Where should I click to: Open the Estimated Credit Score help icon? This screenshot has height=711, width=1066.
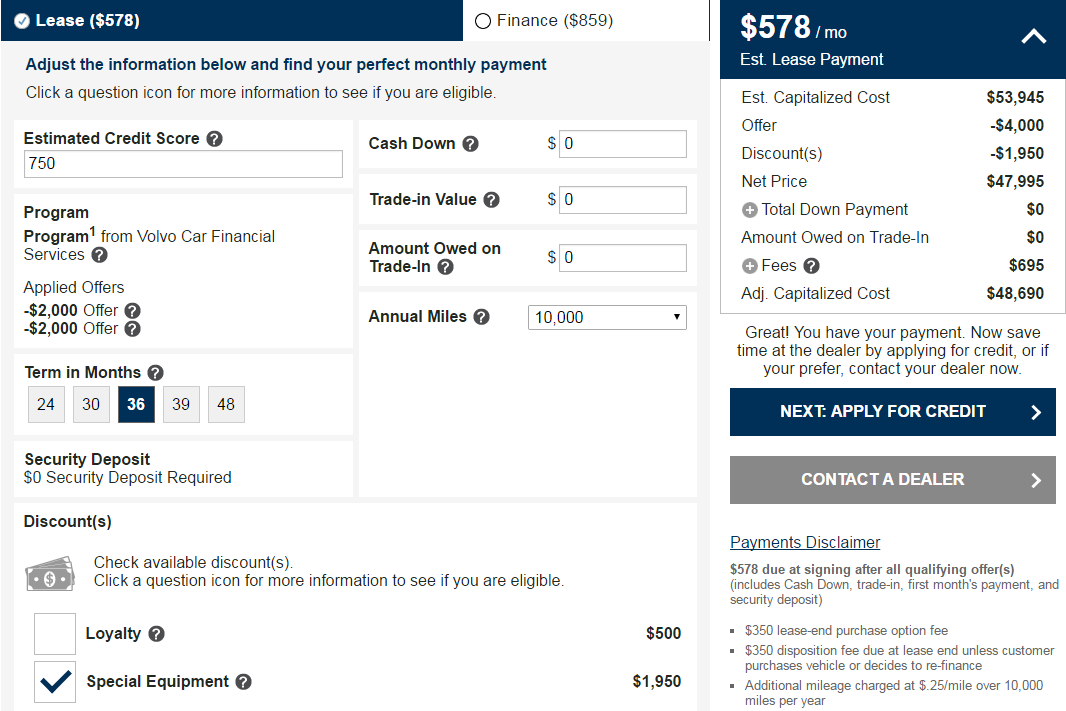click(x=214, y=138)
